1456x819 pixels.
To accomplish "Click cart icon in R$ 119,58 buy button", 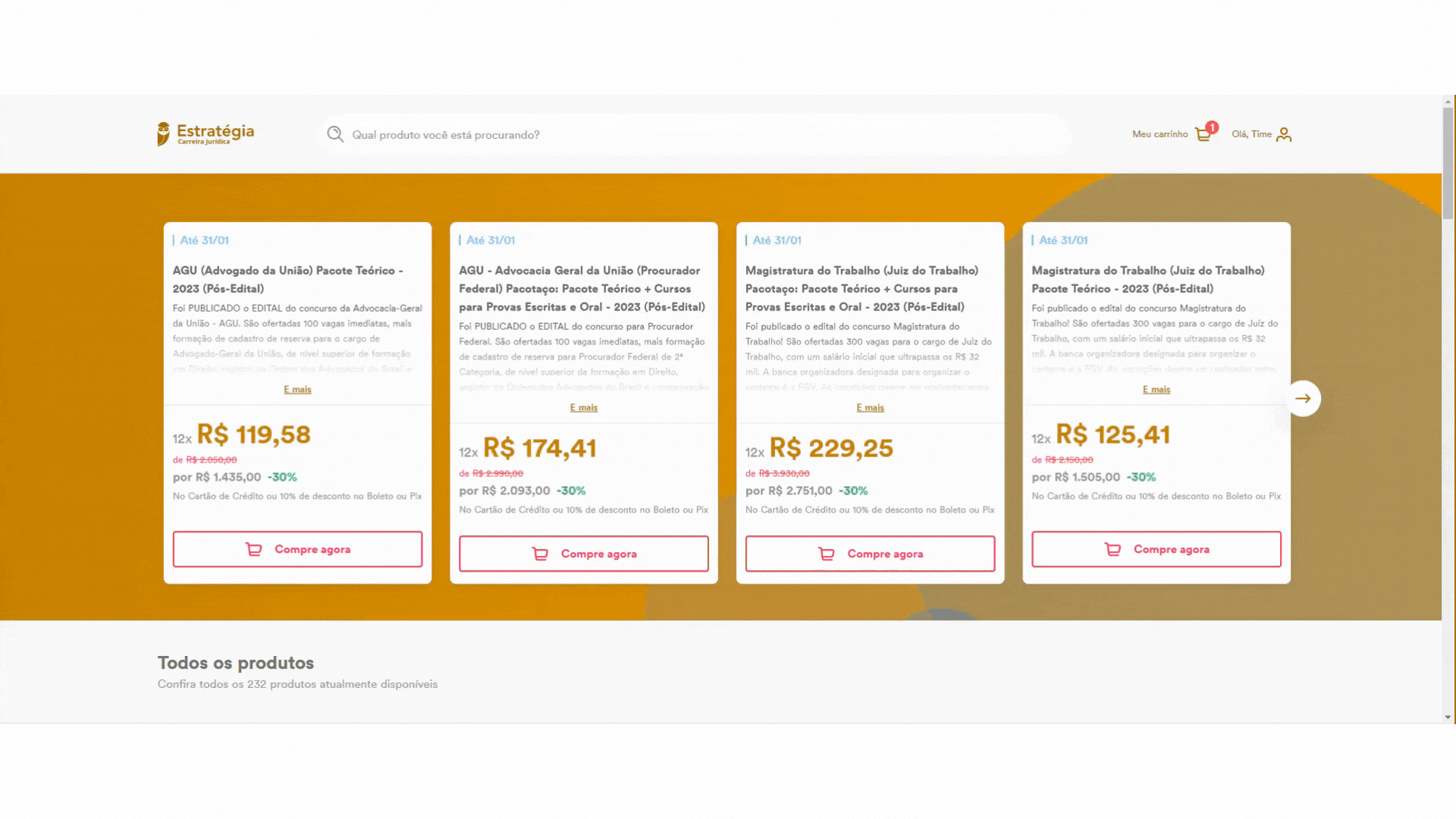I will pos(253,549).
